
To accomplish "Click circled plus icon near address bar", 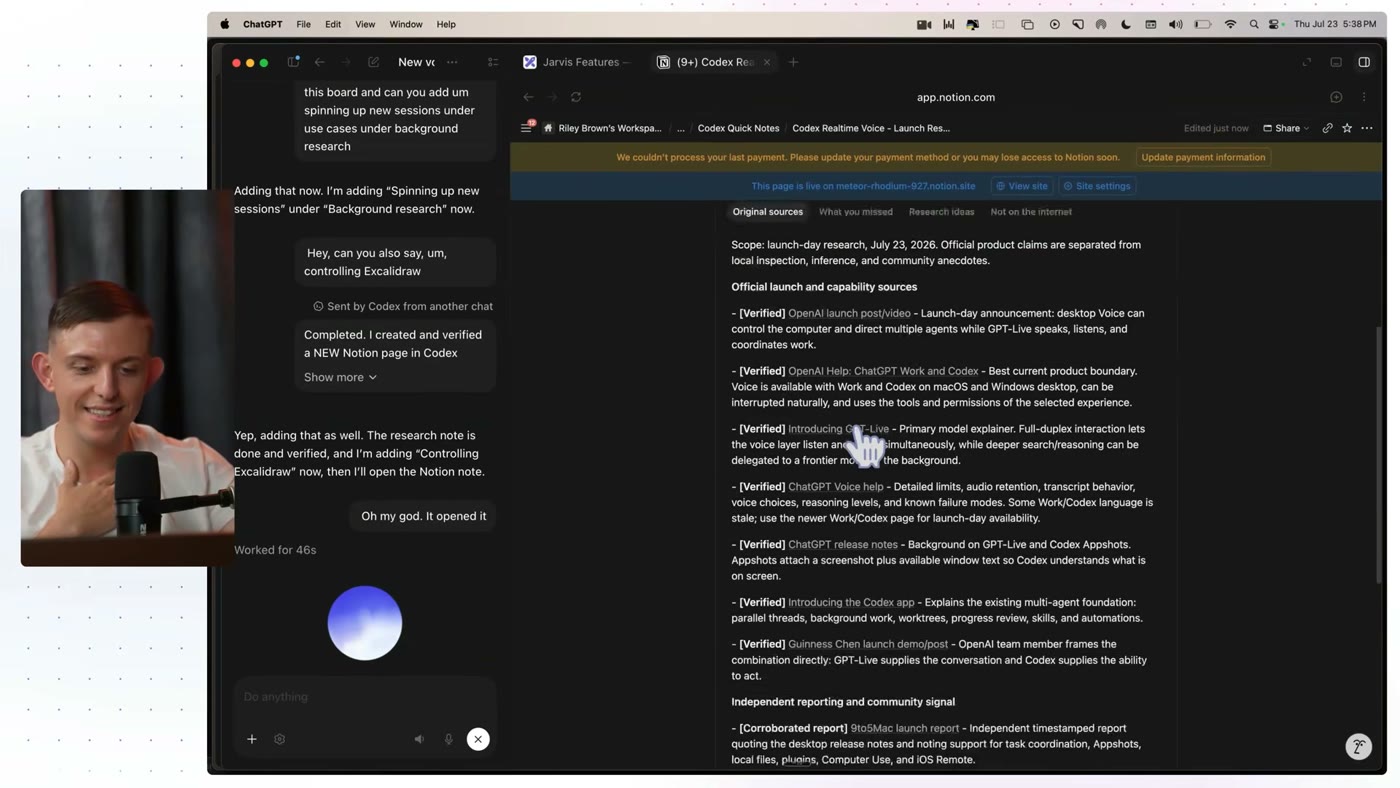I will click(1336, 97).
